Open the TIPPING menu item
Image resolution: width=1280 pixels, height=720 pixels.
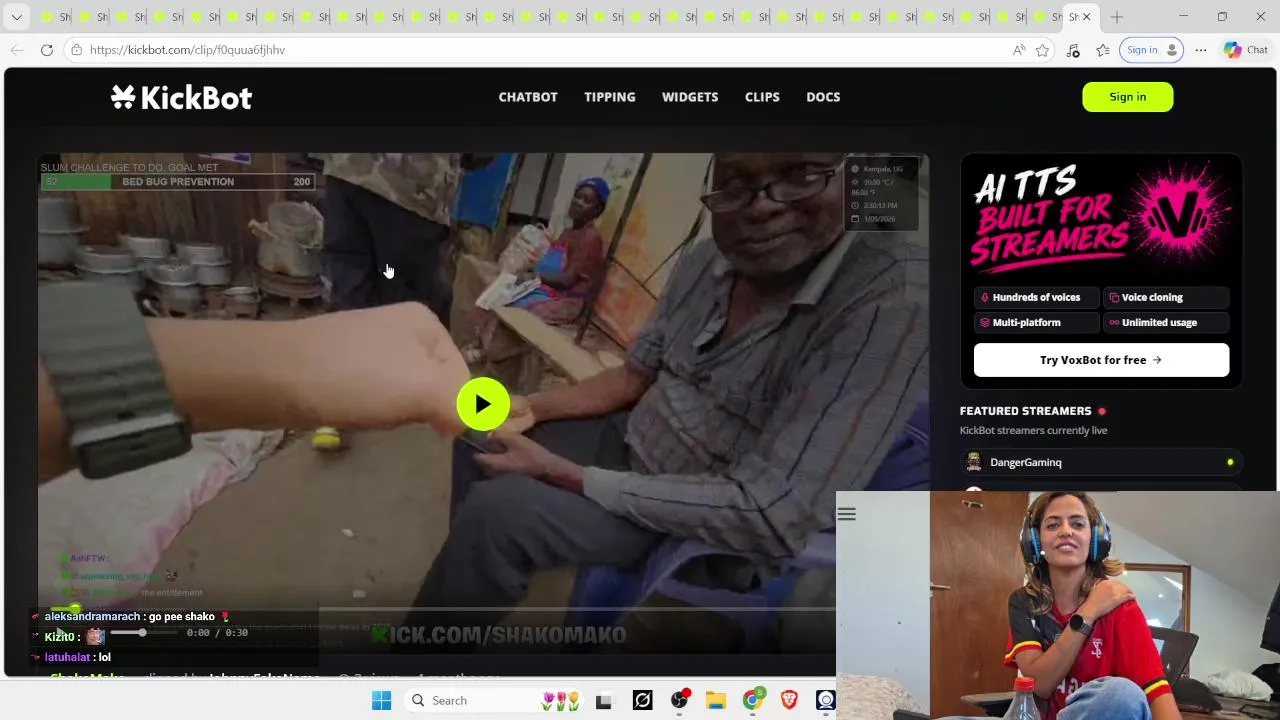point(610,97)
